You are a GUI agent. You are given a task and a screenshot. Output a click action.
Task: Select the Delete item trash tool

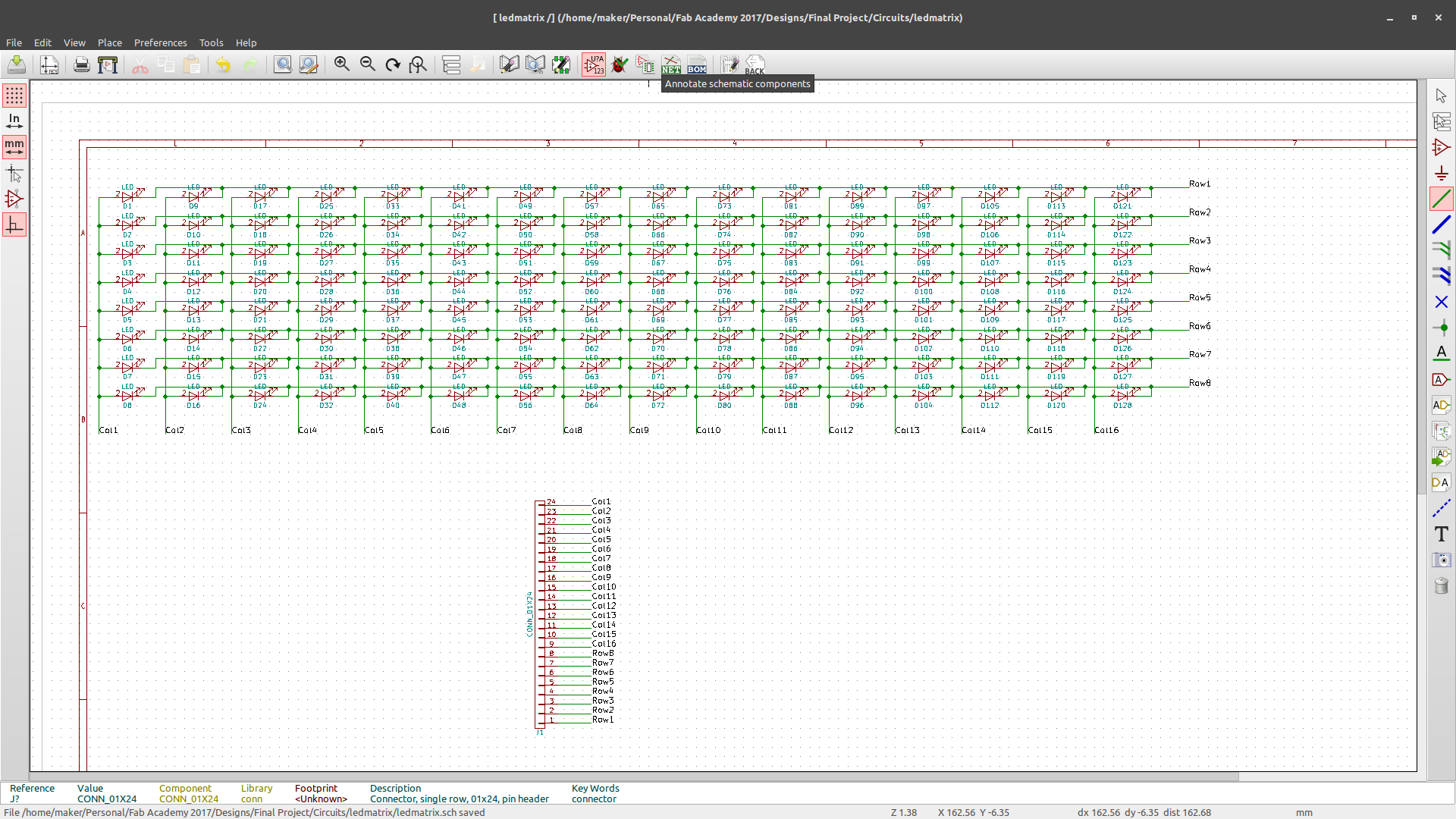click(x=1442, y=585)
